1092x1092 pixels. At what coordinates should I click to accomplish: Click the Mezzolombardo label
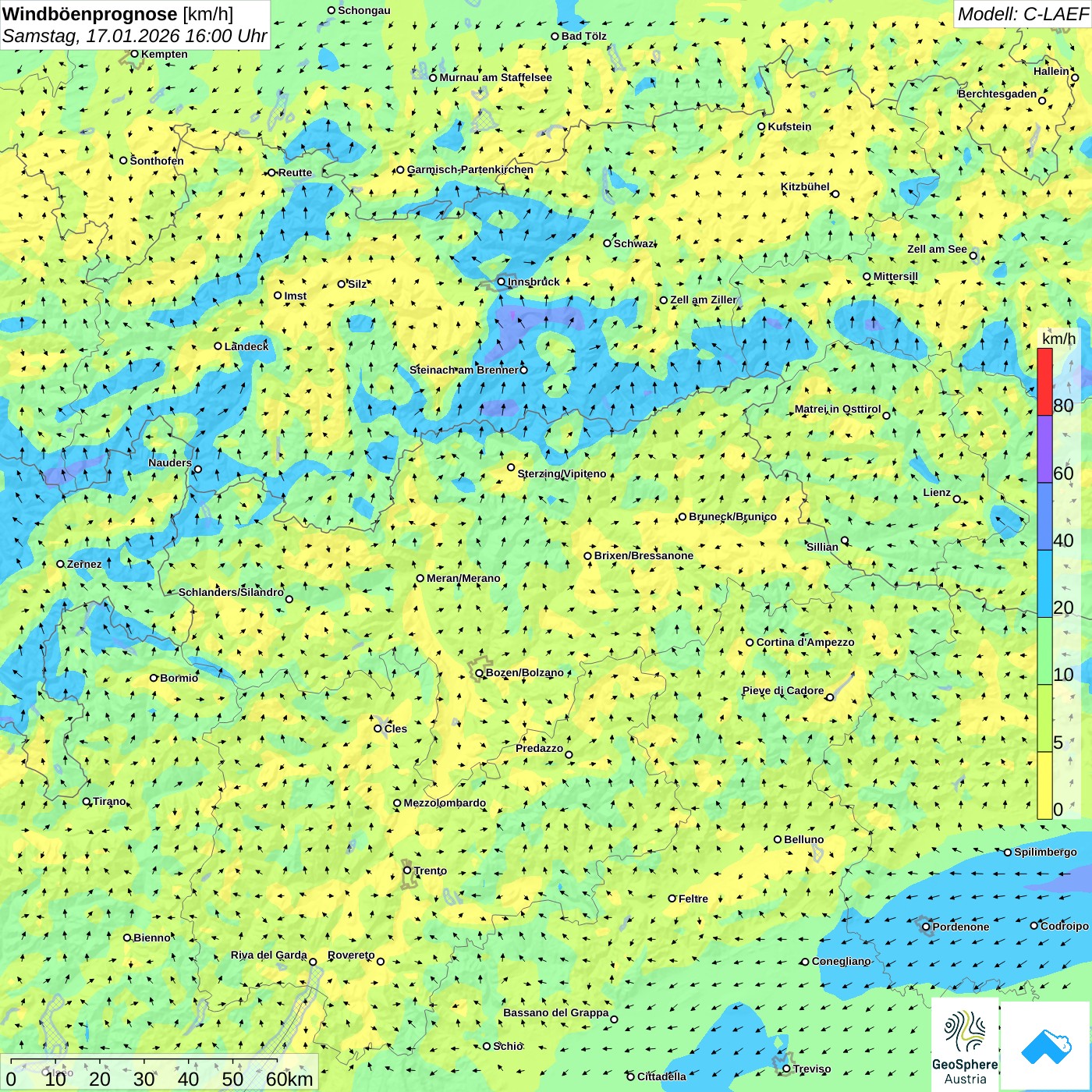coord(445,803)
